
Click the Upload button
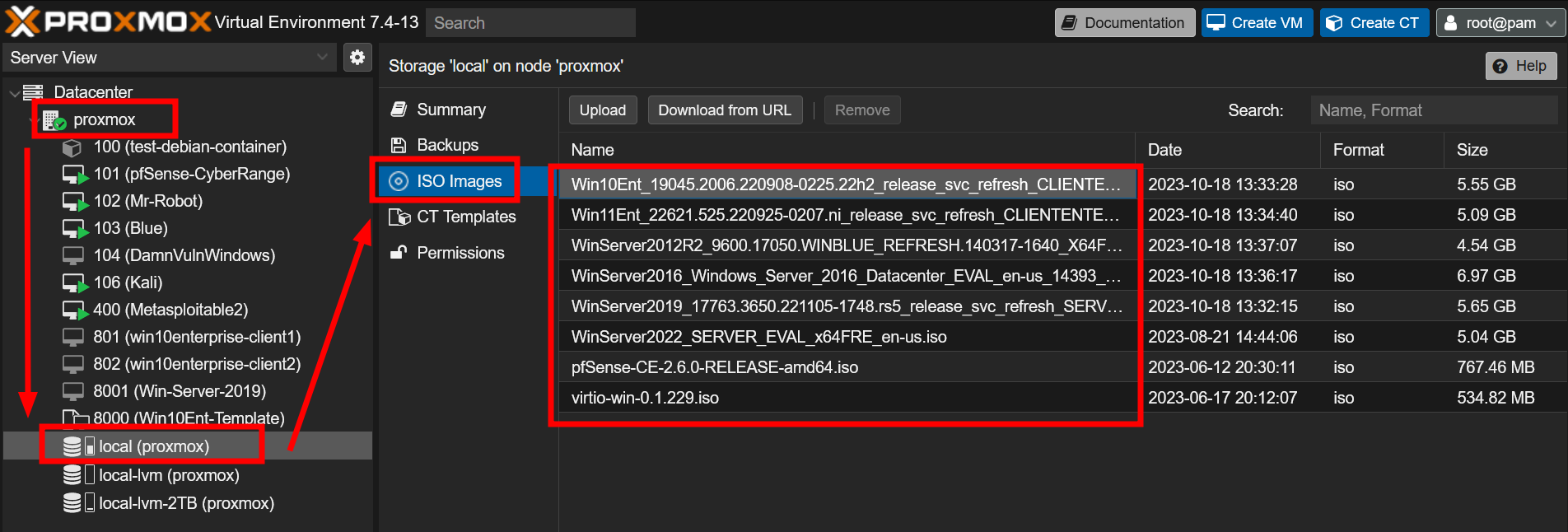(x=602, y=110)
